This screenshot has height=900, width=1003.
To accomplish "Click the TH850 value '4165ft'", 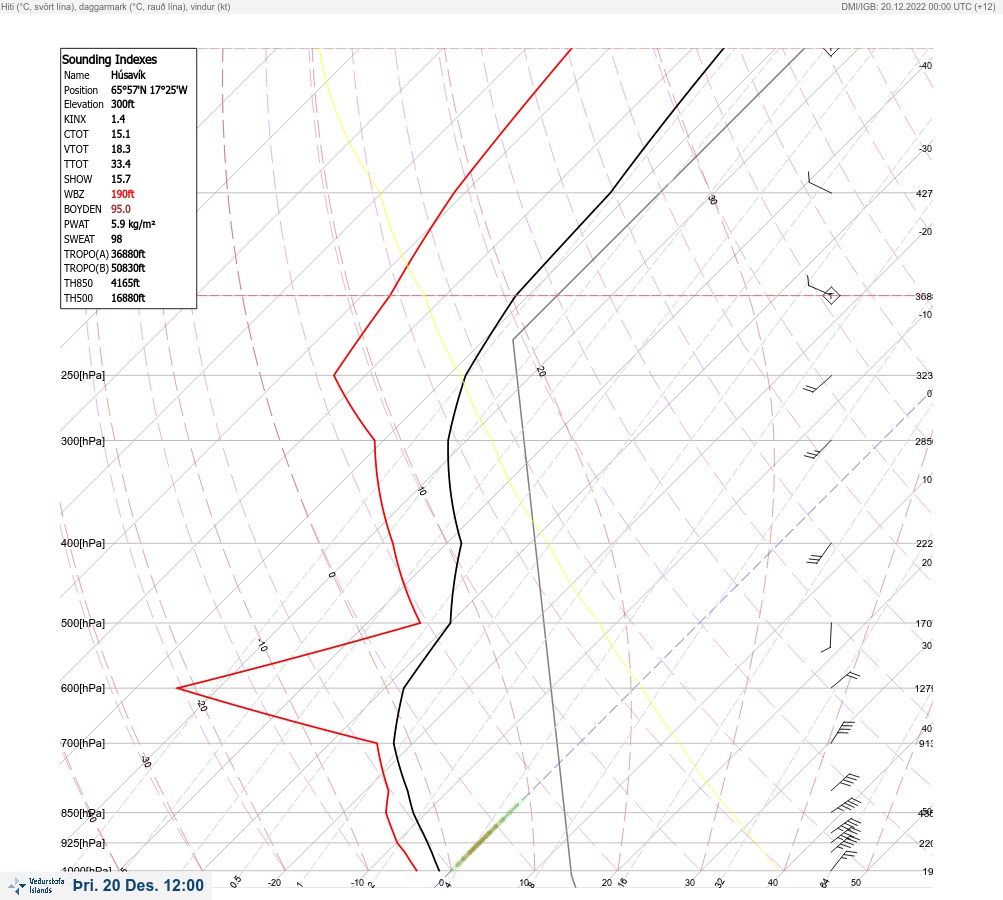I will pyautogui.click(x=125, y=283).
